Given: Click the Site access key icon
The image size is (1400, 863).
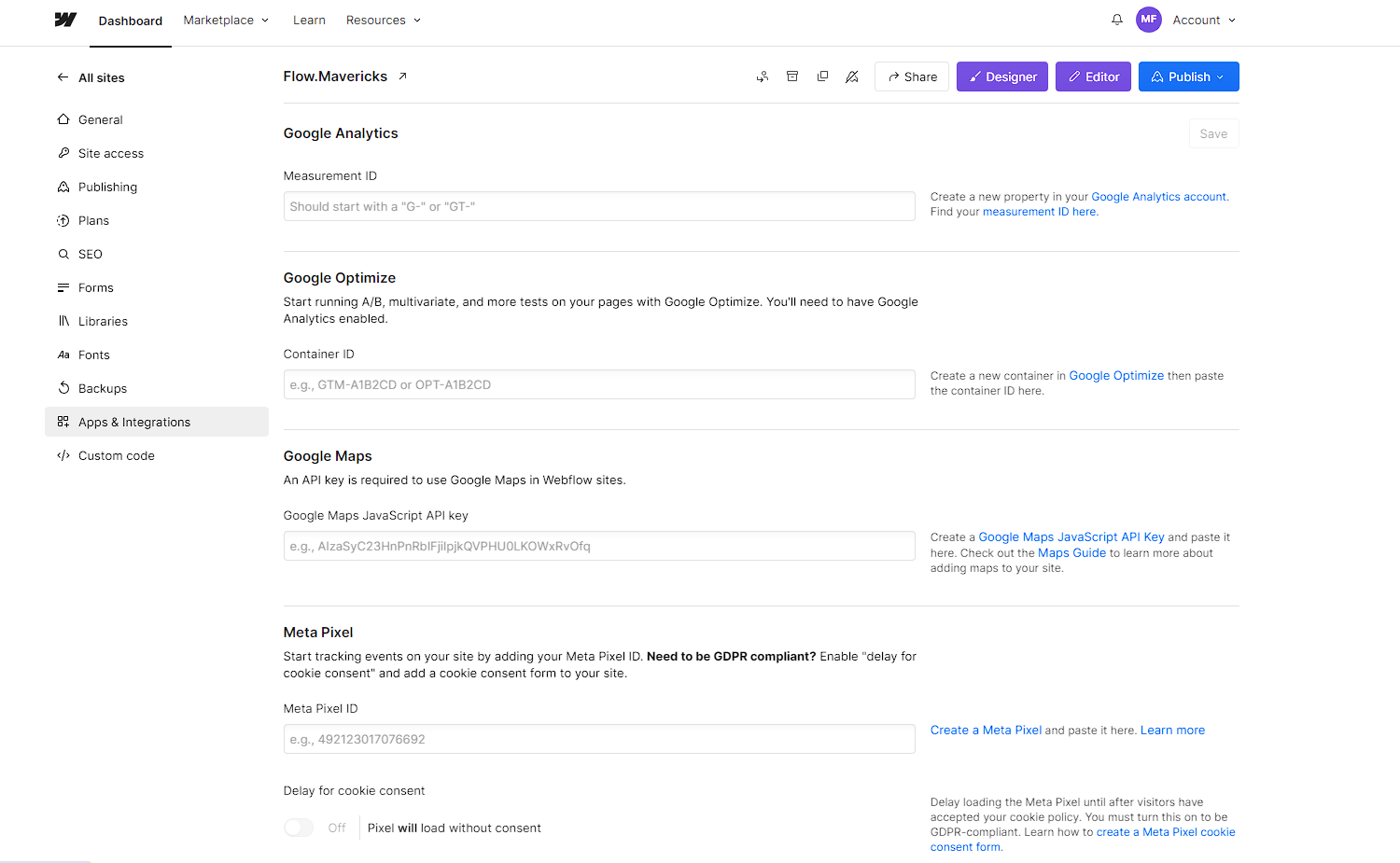Looking at the screenshot, I should (63, 153).
